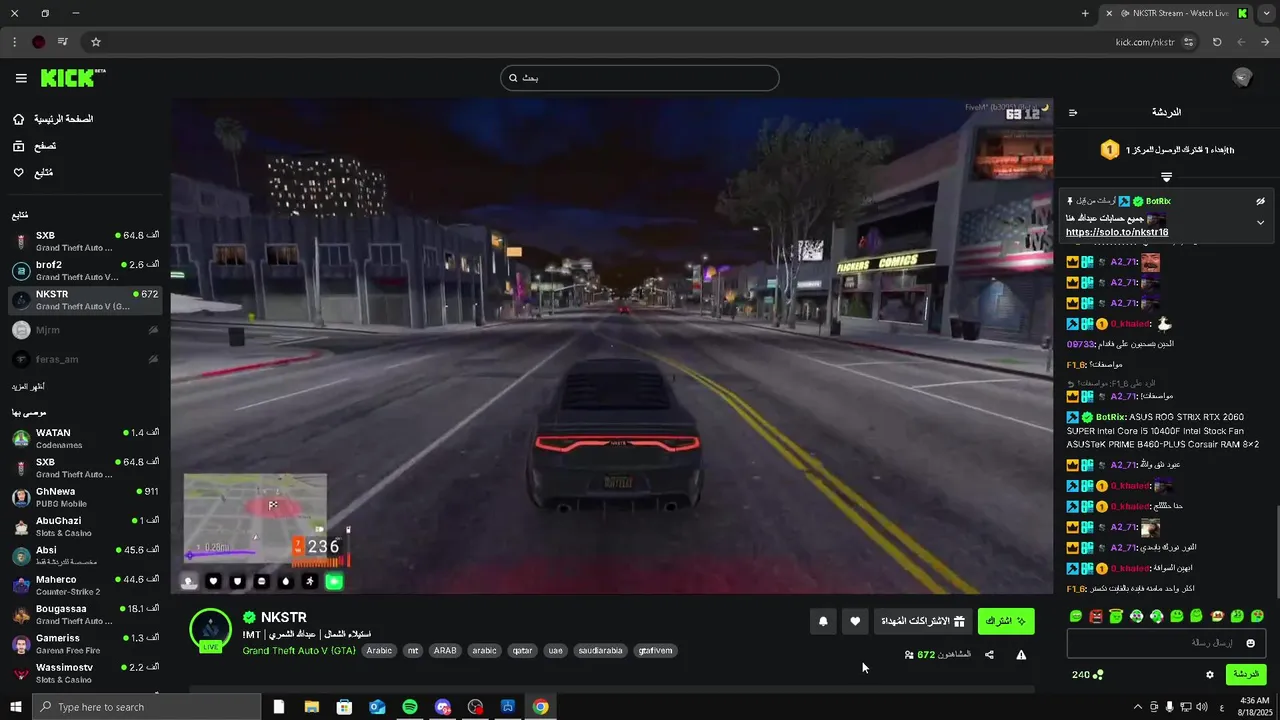Open AbuGhazi Slots & Casino channel
This screenshot has width=1280, height=720.
point(85,526)
